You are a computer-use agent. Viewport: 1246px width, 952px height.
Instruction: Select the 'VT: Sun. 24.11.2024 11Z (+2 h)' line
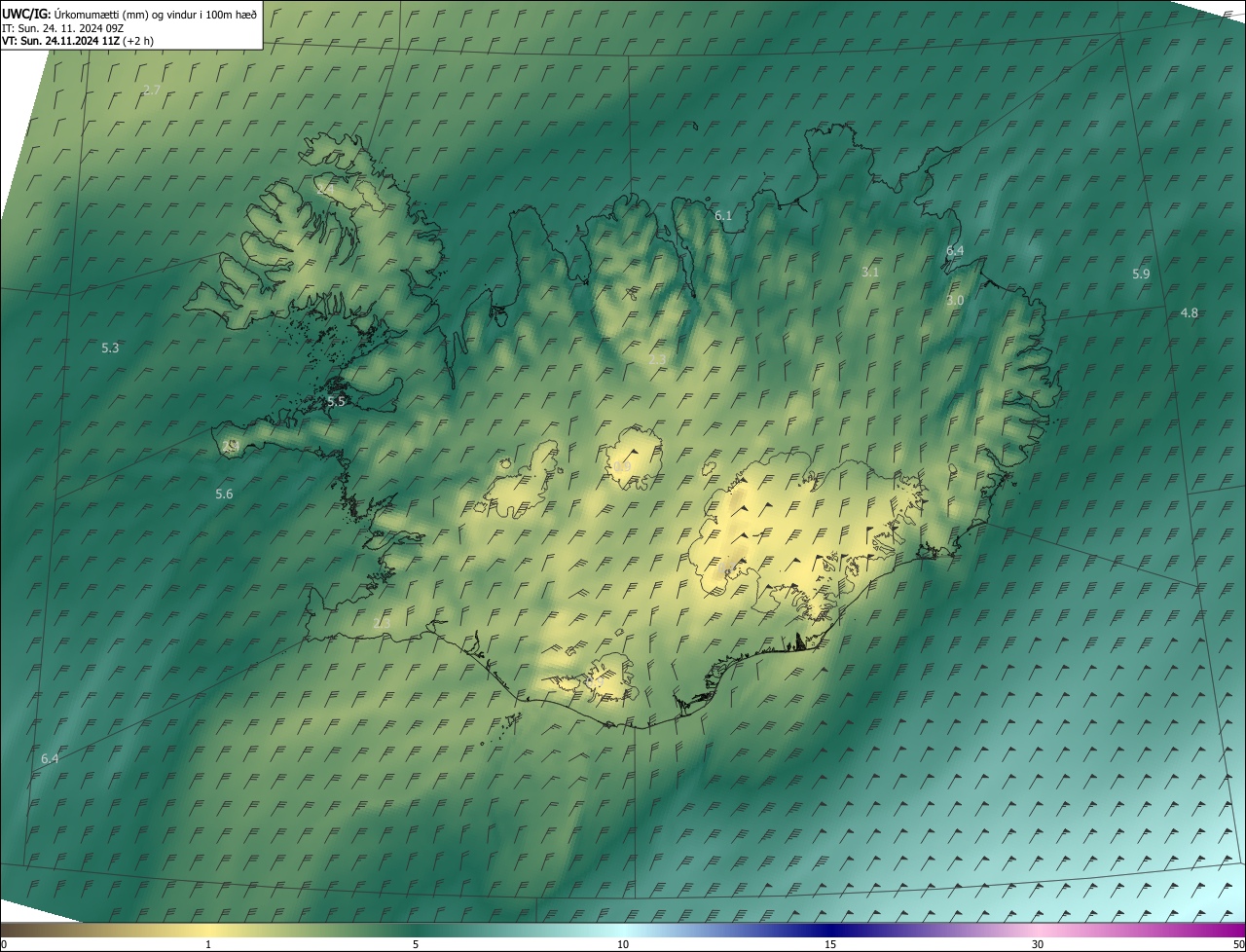click(78, 41)
